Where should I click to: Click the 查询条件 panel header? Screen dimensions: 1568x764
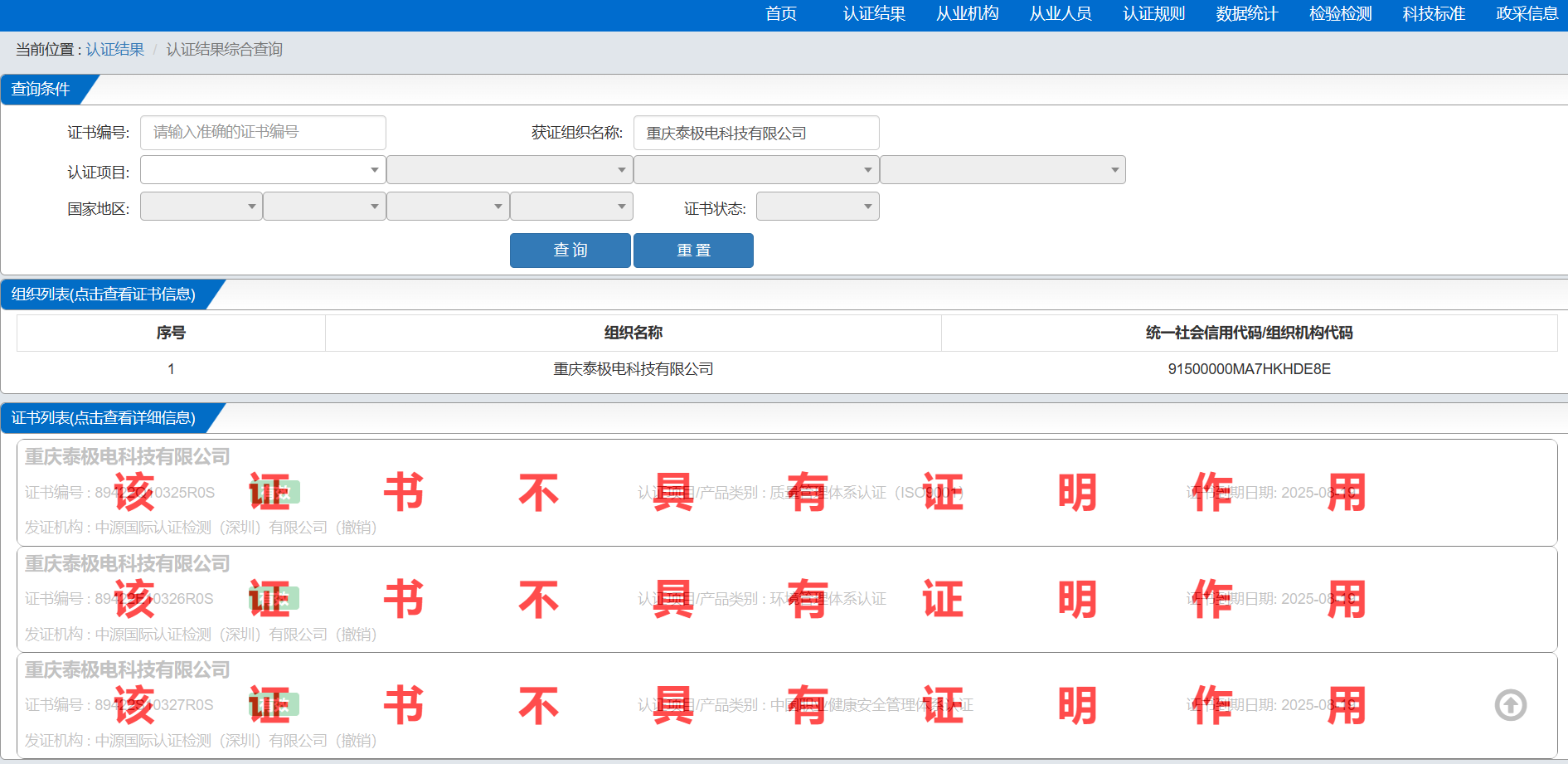(x=41, y=89)
